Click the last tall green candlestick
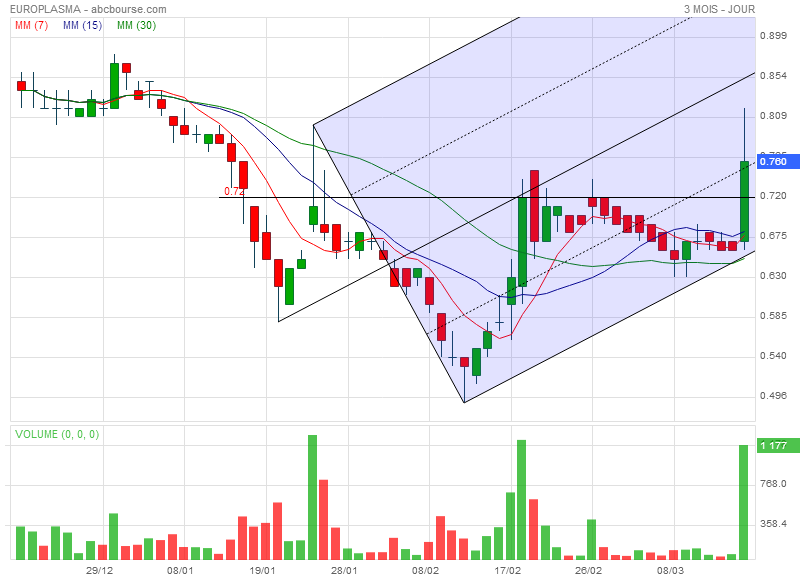800x580 pixels. coord(744,201)
